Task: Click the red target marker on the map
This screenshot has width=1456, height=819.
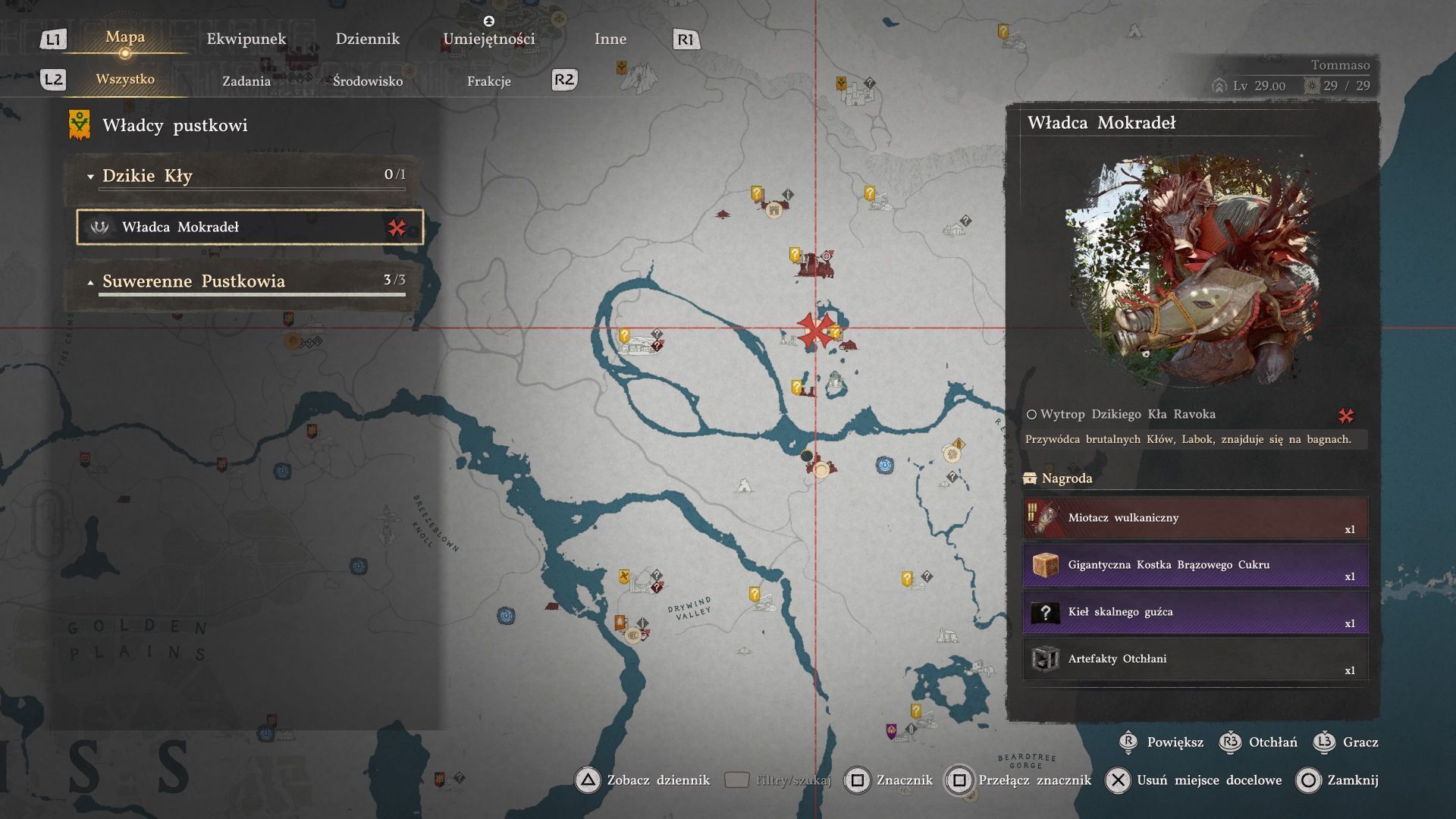Action: 815,330
